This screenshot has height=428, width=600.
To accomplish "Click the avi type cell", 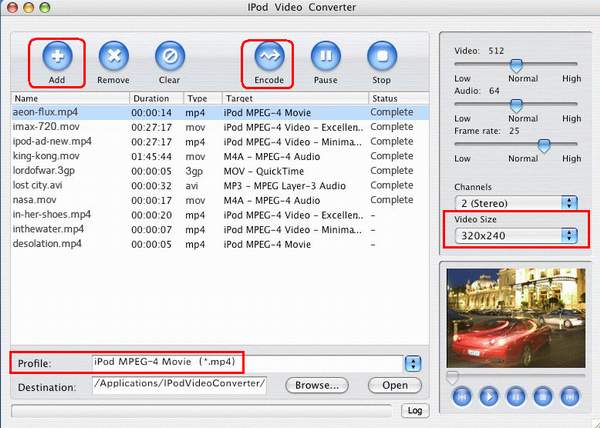I will [192, 186].
